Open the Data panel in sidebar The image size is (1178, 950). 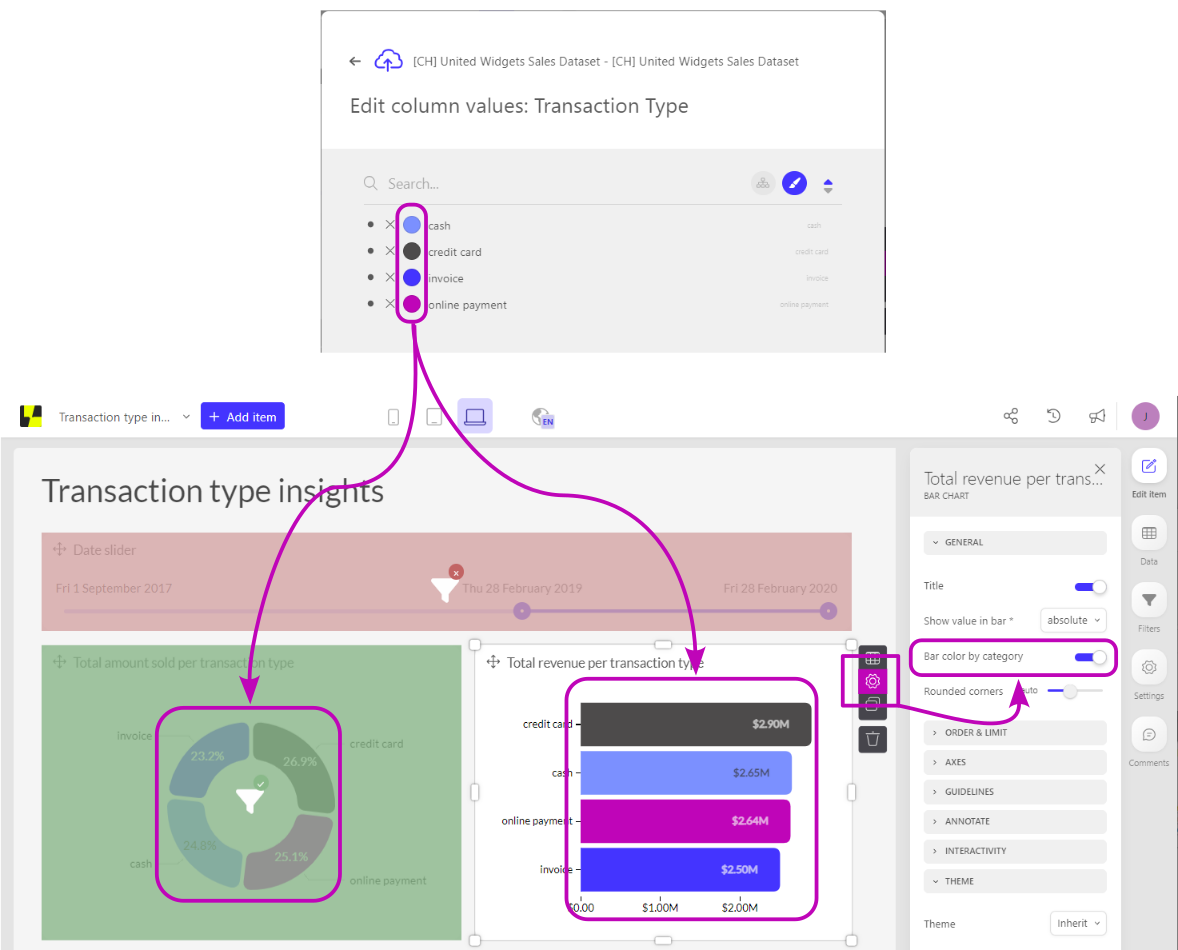[x=1149, y=534]
